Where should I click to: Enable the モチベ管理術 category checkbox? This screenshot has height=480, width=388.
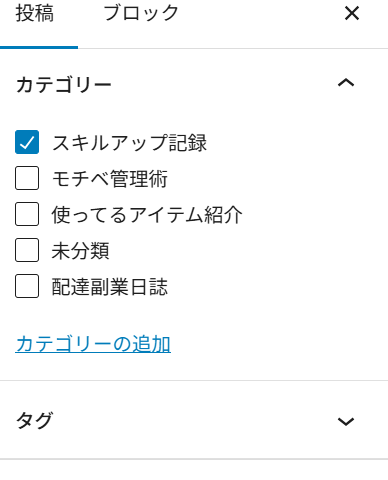coord(27,178)
